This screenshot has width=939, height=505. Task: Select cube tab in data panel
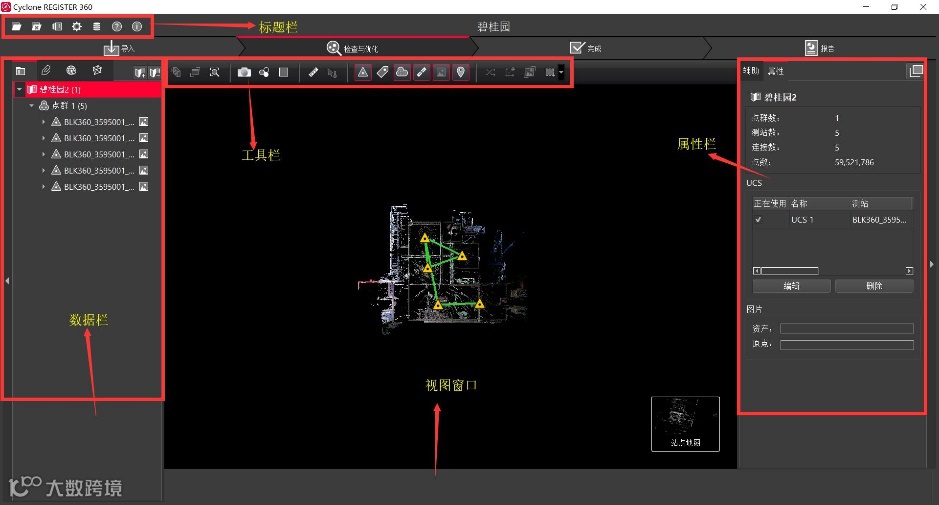pos(97,71)
